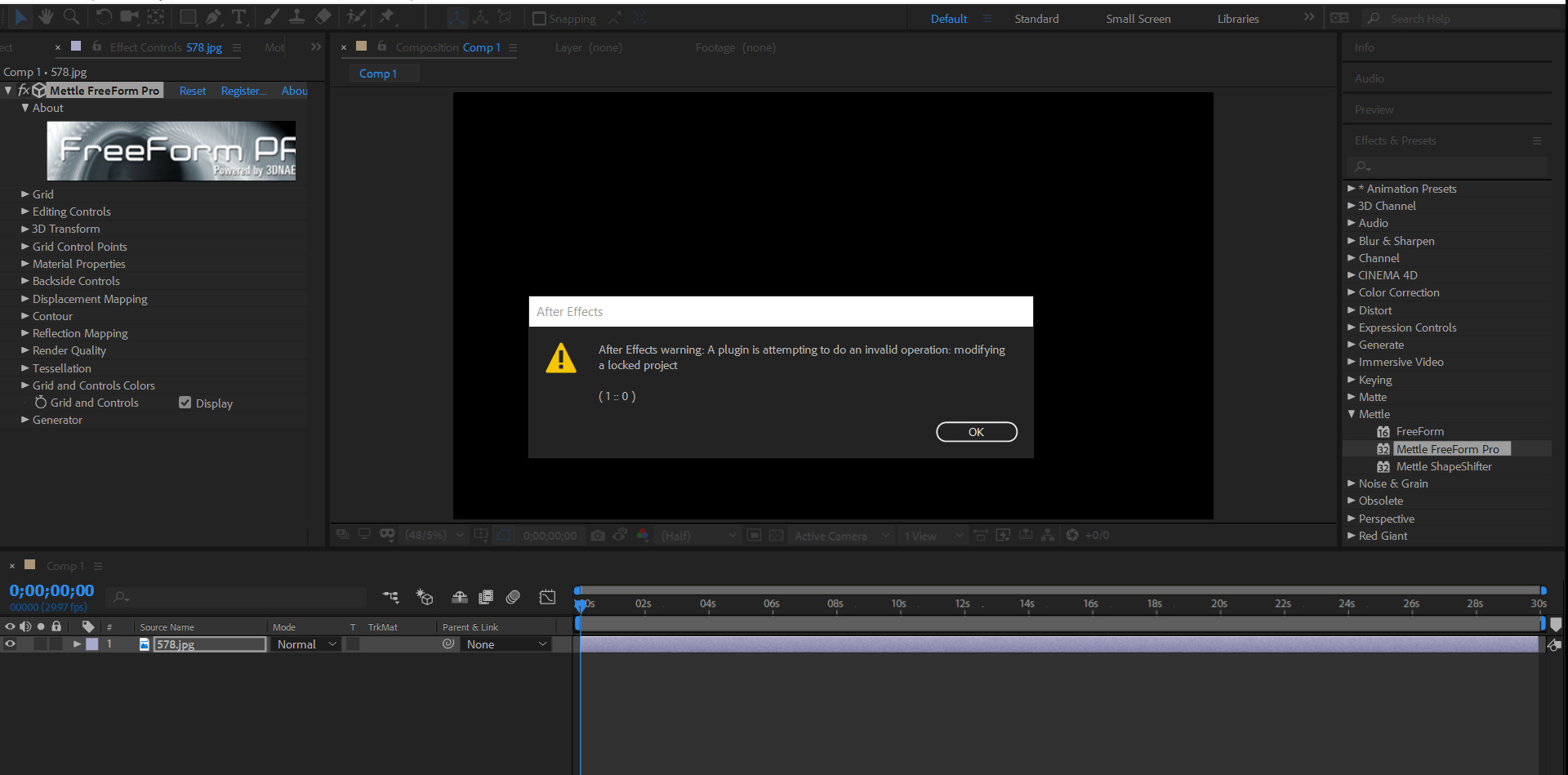Click OK in the After Effects warning dialog

click(x=977, y=432)
